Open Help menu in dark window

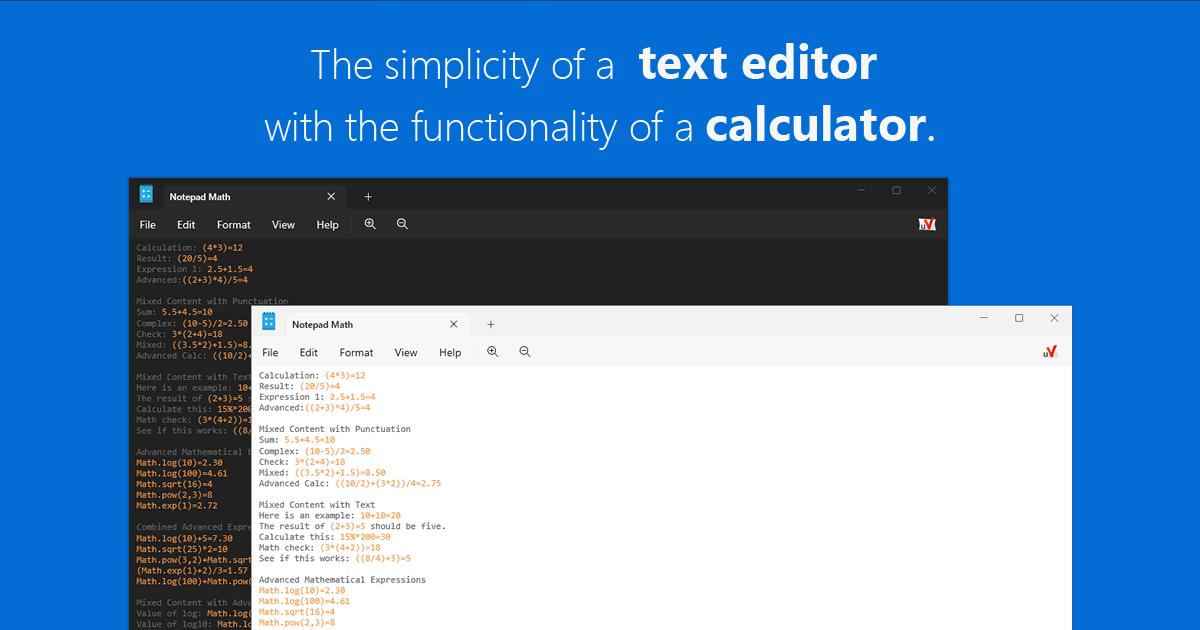328,225
